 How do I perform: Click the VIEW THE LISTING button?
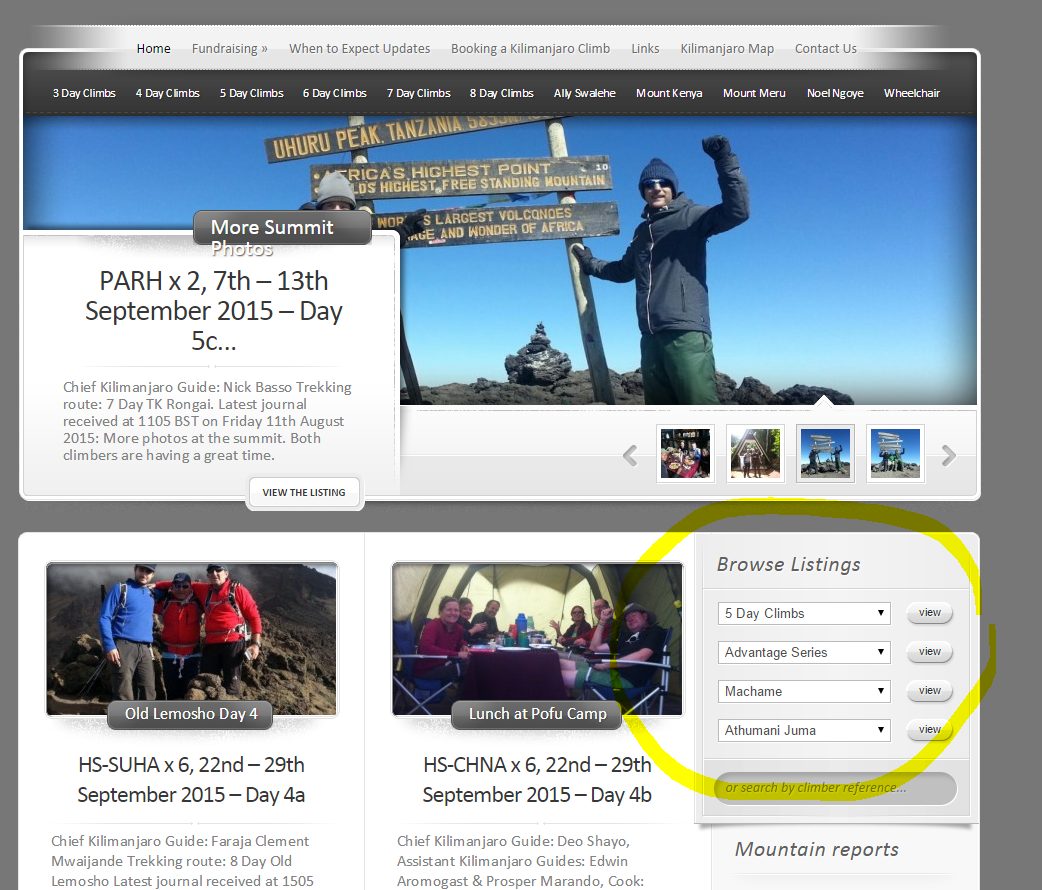[x=304, y=492]
